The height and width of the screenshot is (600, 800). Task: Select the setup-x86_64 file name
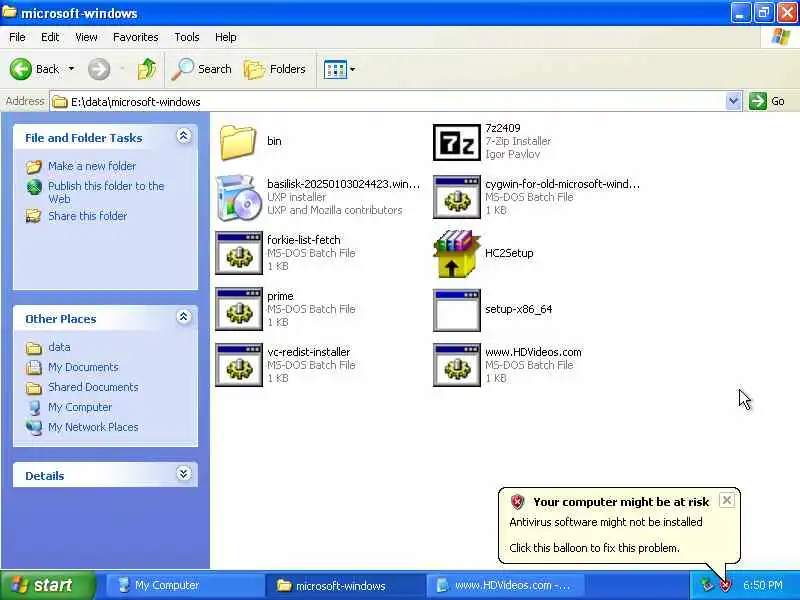(518, 309)
